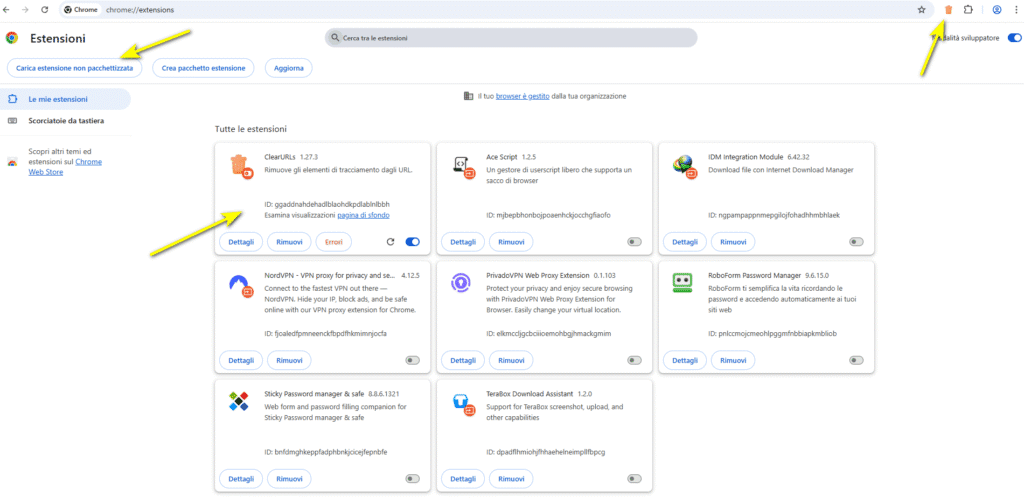Enable the RoboForm Password Manager toggle
The image size is (1024, 504).
coord(856,360)
